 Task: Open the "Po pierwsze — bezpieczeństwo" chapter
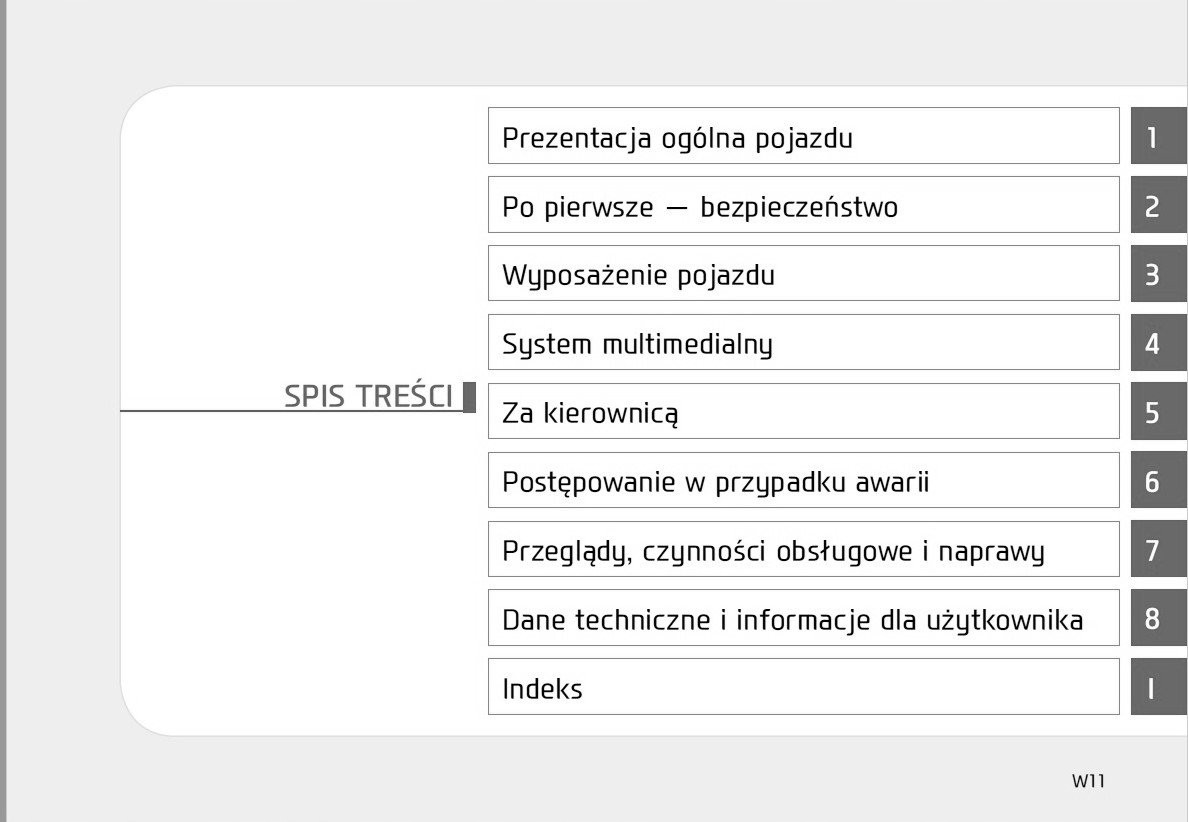pos(803,205)
